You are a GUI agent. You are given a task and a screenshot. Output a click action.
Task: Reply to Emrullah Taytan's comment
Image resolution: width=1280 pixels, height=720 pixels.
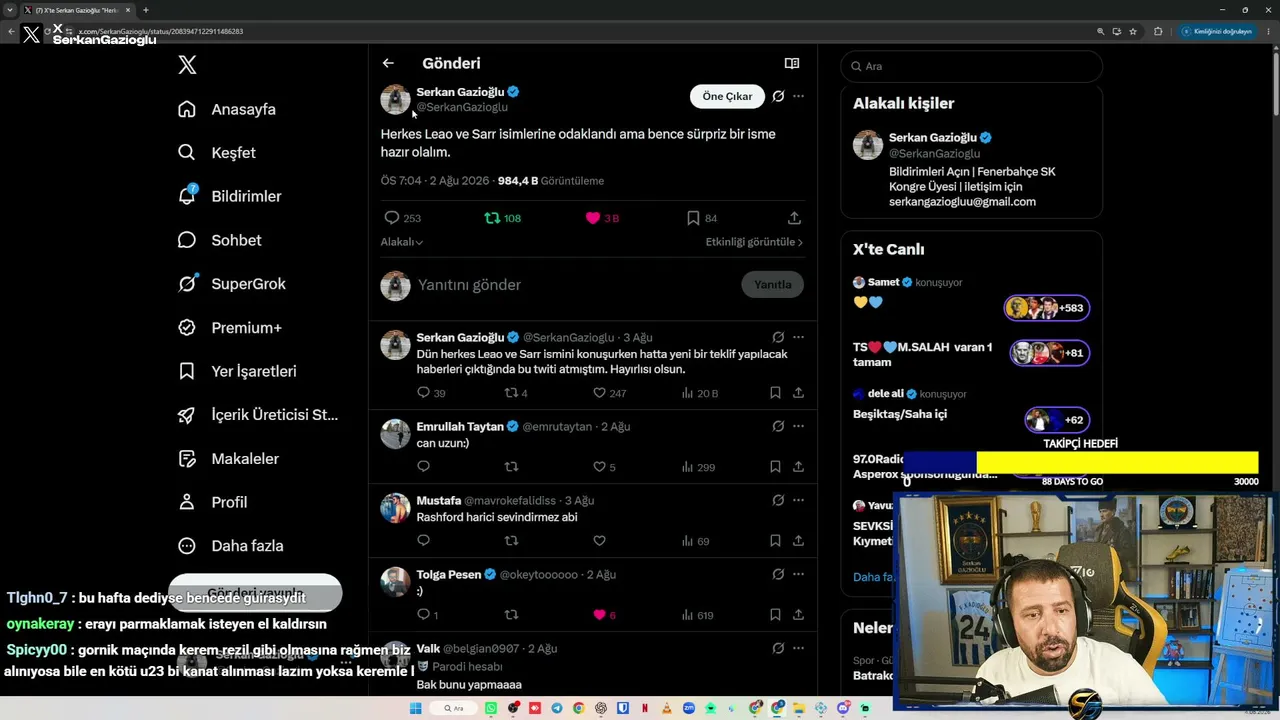click(x=423, y=467)
